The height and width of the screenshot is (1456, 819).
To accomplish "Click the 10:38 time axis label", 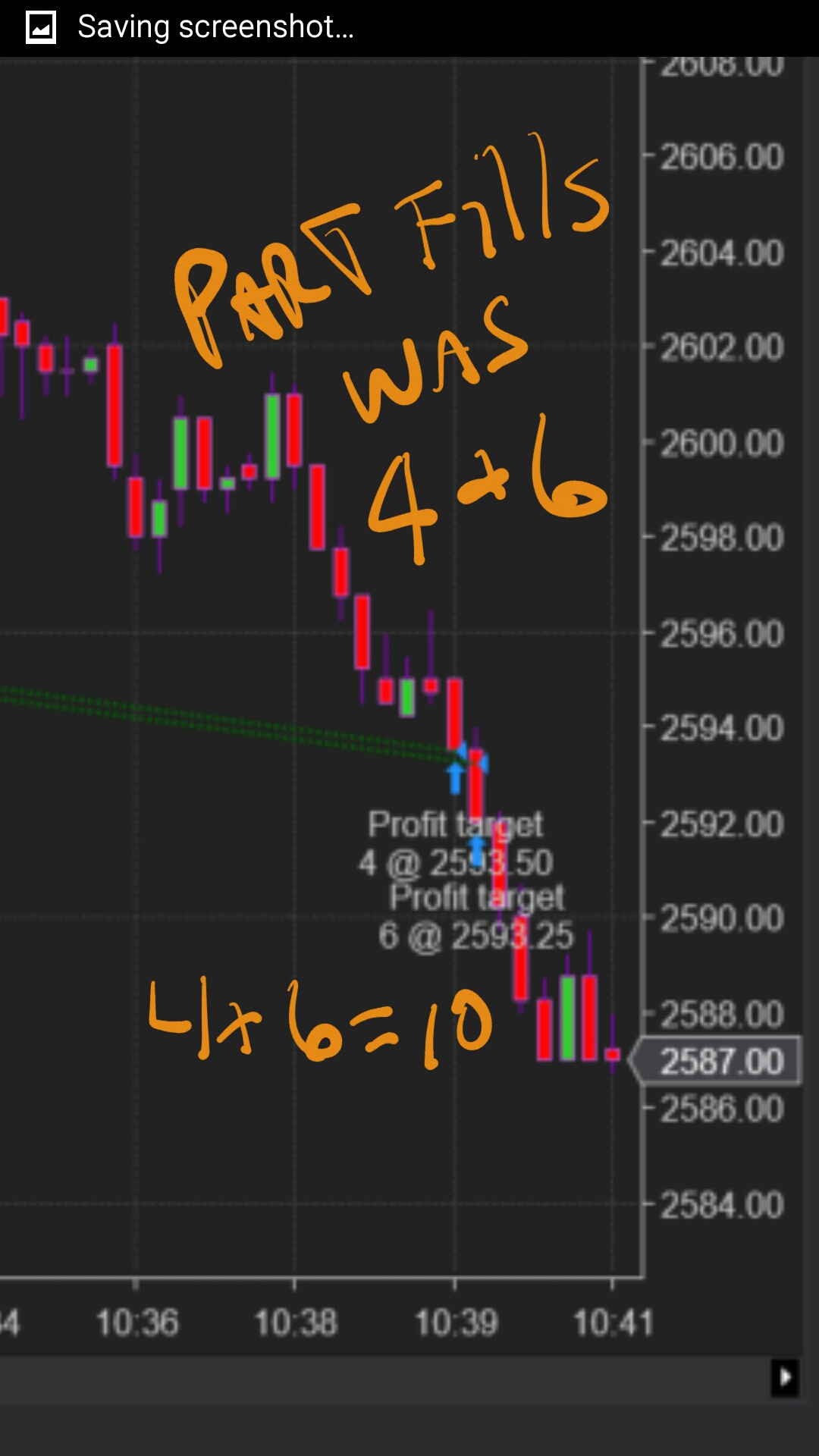I will pyautogui.click(x=296, y=1323).
